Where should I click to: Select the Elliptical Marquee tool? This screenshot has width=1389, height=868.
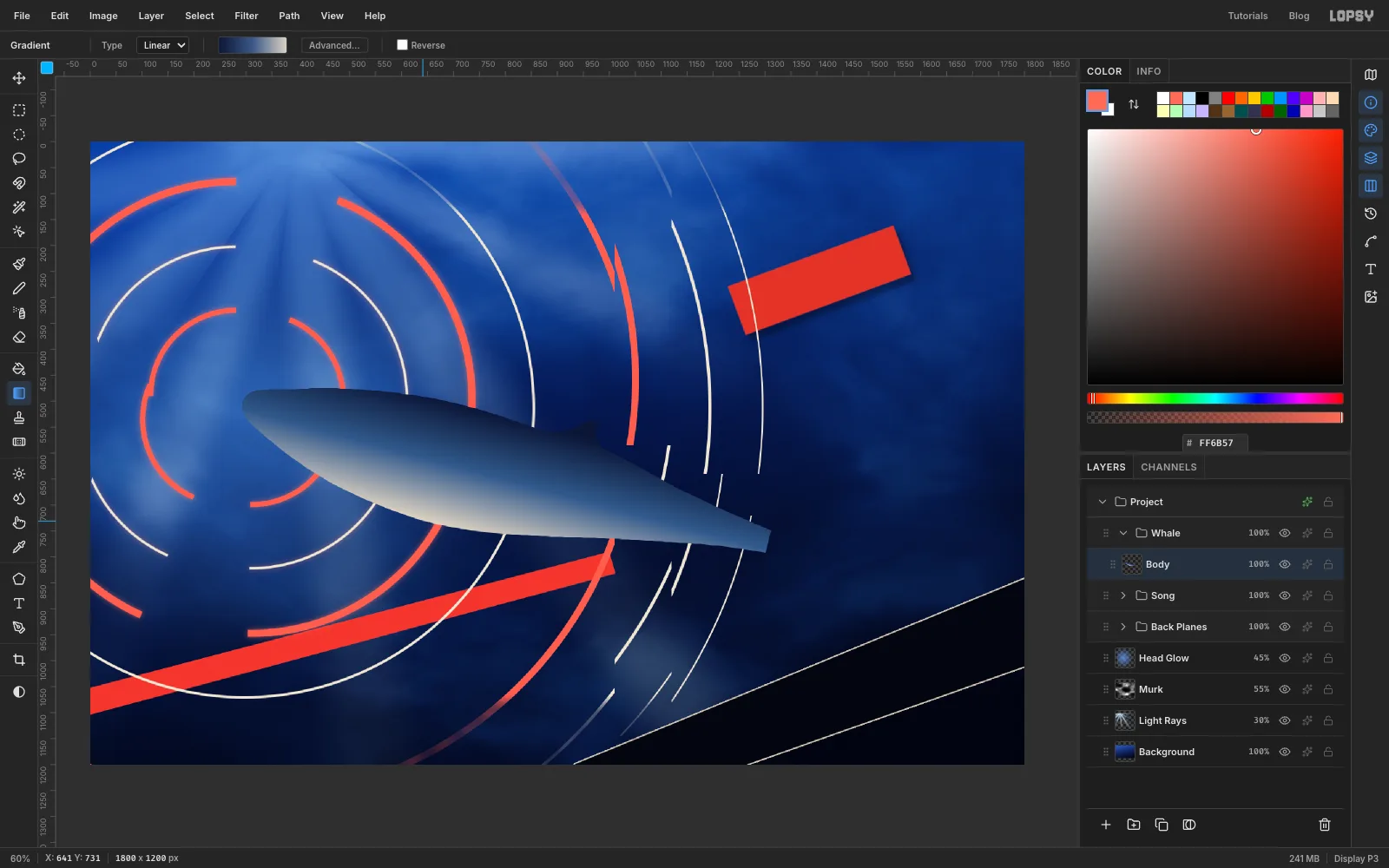click(x=19, y=135)
